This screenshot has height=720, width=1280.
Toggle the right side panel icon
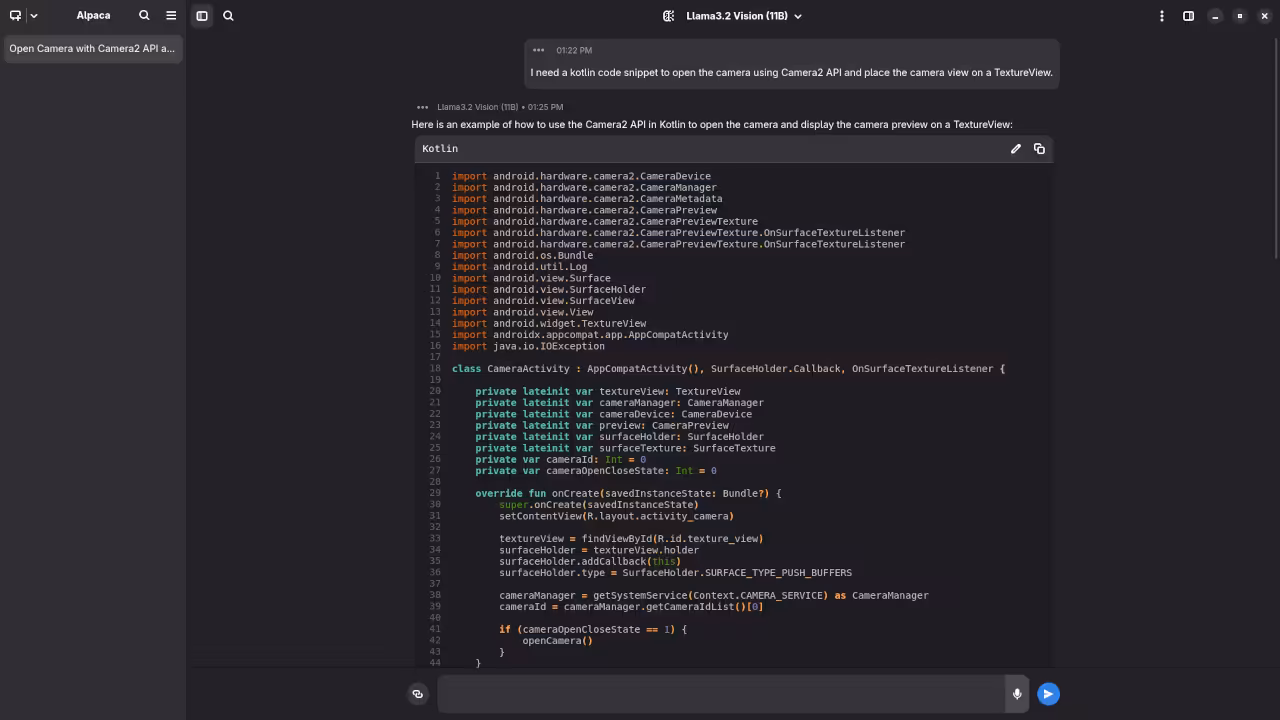pos(1188,16)
